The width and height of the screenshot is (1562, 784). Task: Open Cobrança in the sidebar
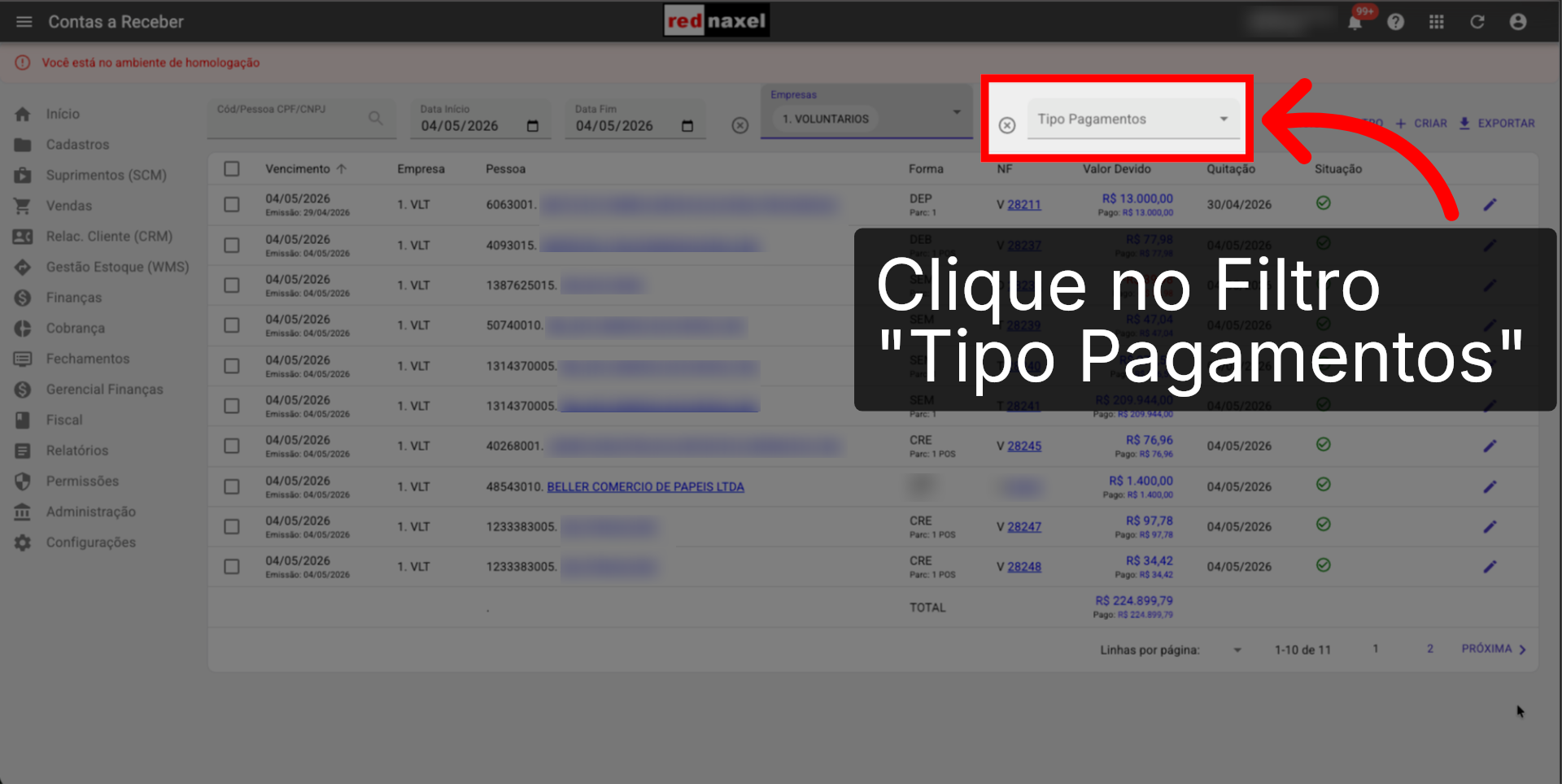[76, 329]
